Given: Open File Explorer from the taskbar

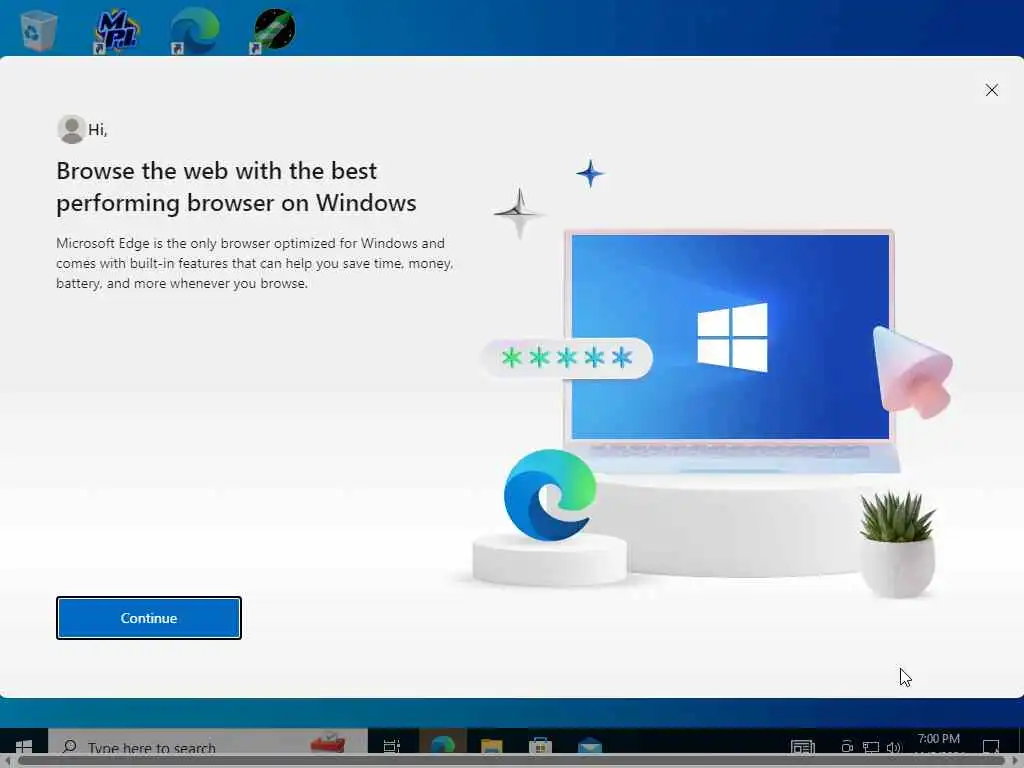Looking at the screenshot, I should click(491, 746).
